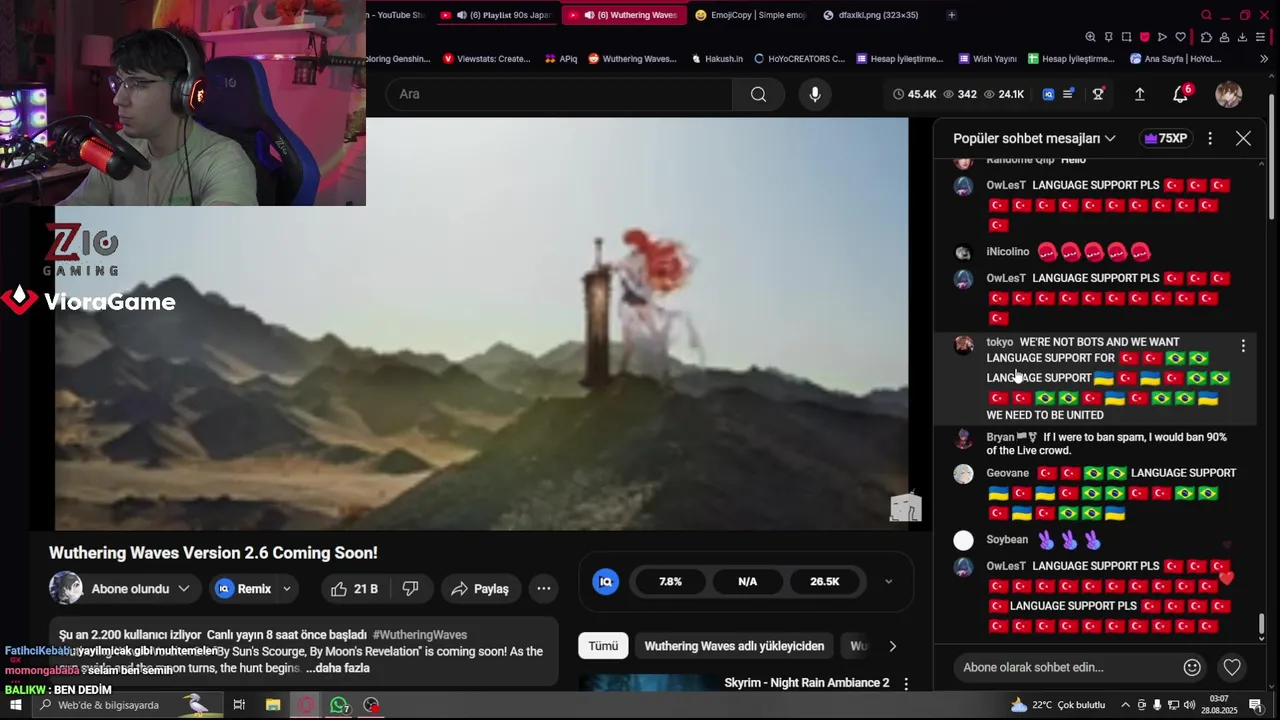Open the chat emoji picker smiley
The image size is (1280, 720).
click(x=1192, y=667)
